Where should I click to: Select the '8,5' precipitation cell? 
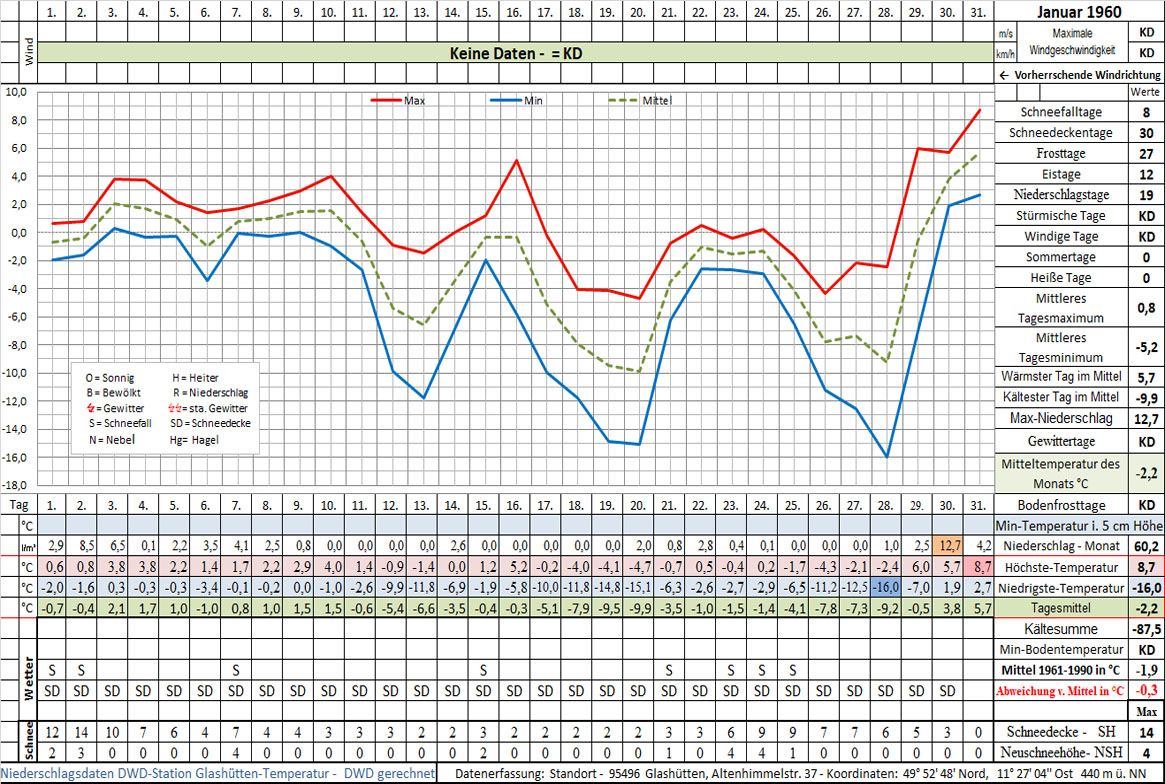(x=81, y=546)
